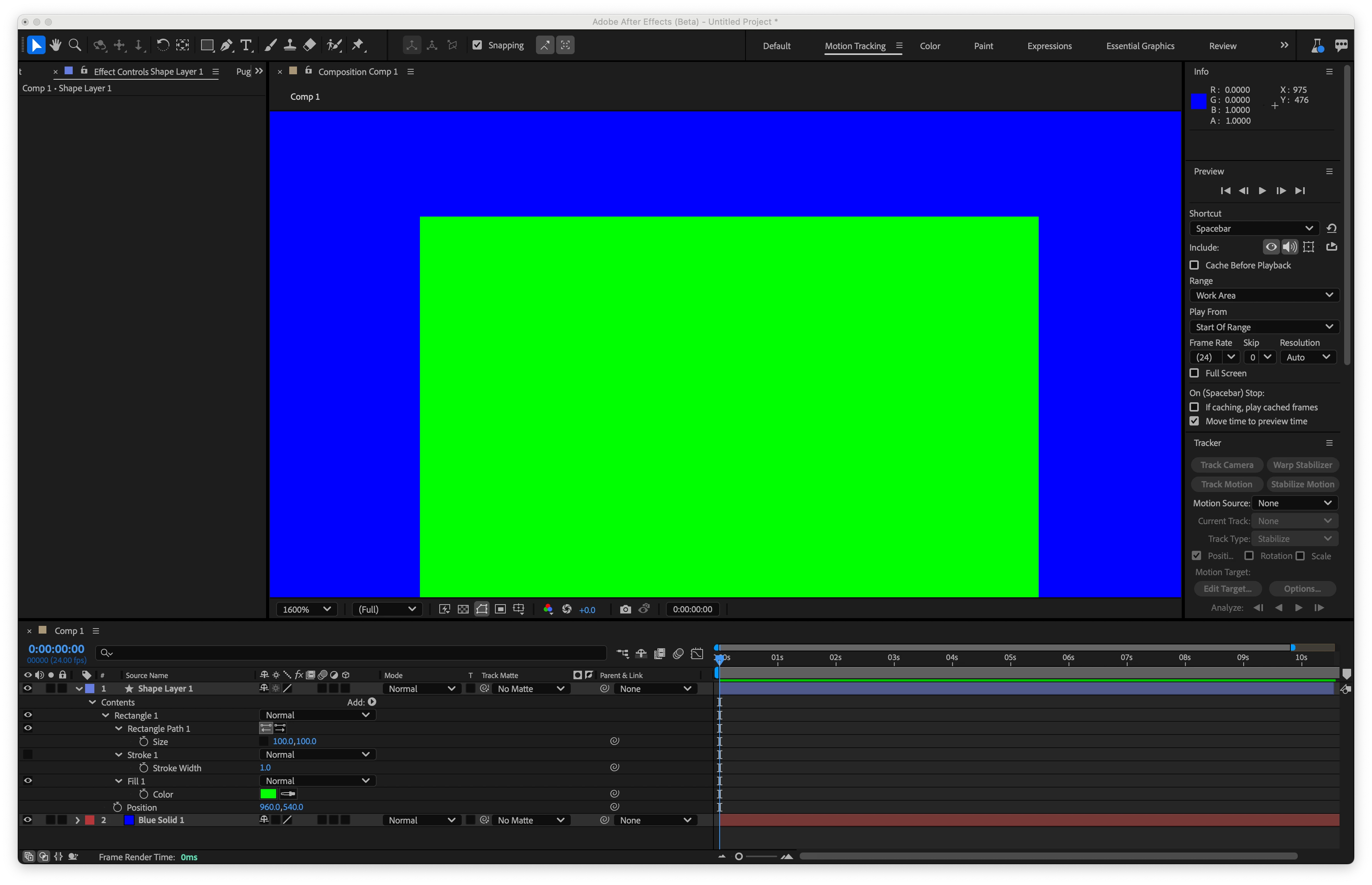Click the green Fill Color swatch
The width and height of the screenshot is (1372, 885).
[268, 794]
